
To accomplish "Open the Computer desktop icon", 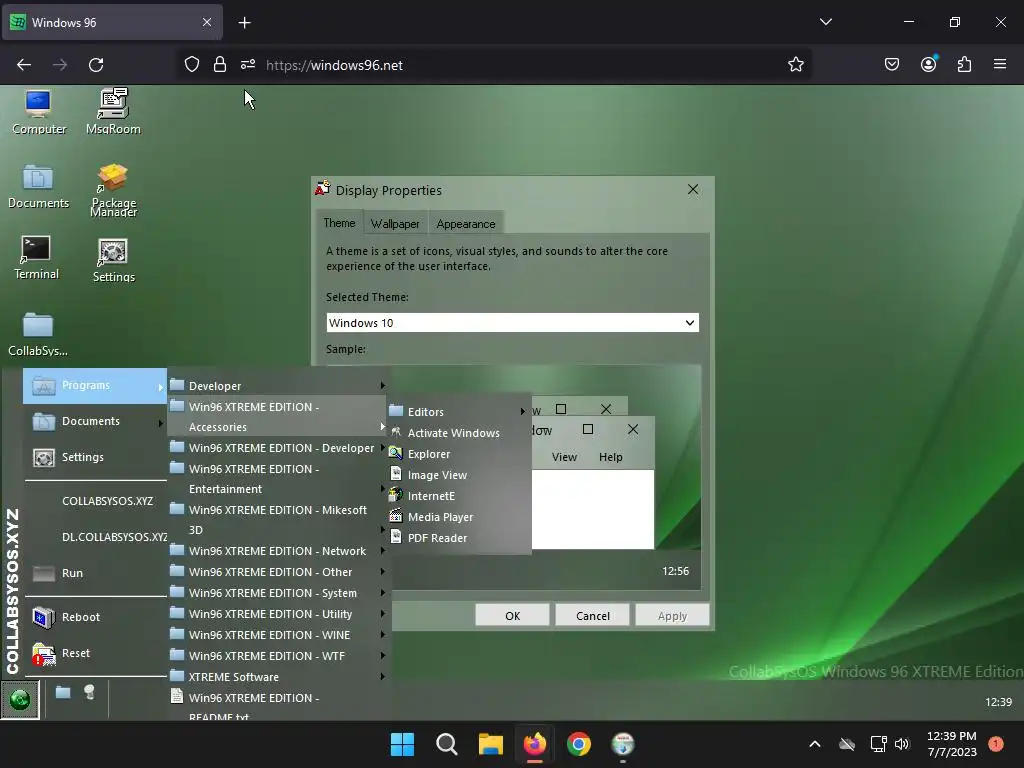I will 39,112.
